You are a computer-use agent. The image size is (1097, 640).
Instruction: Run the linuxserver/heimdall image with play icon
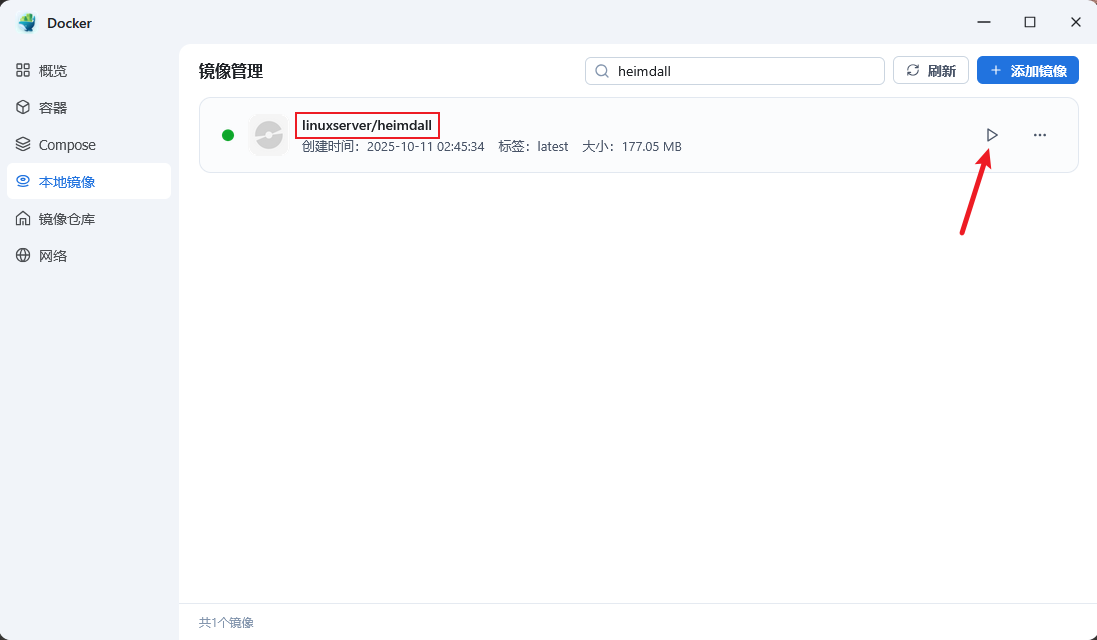coord(991,135)
